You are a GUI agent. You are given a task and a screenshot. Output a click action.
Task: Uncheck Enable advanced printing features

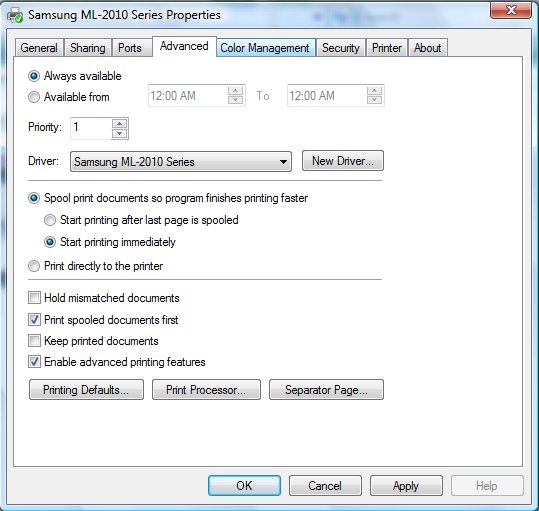click(x=117, y=362)
